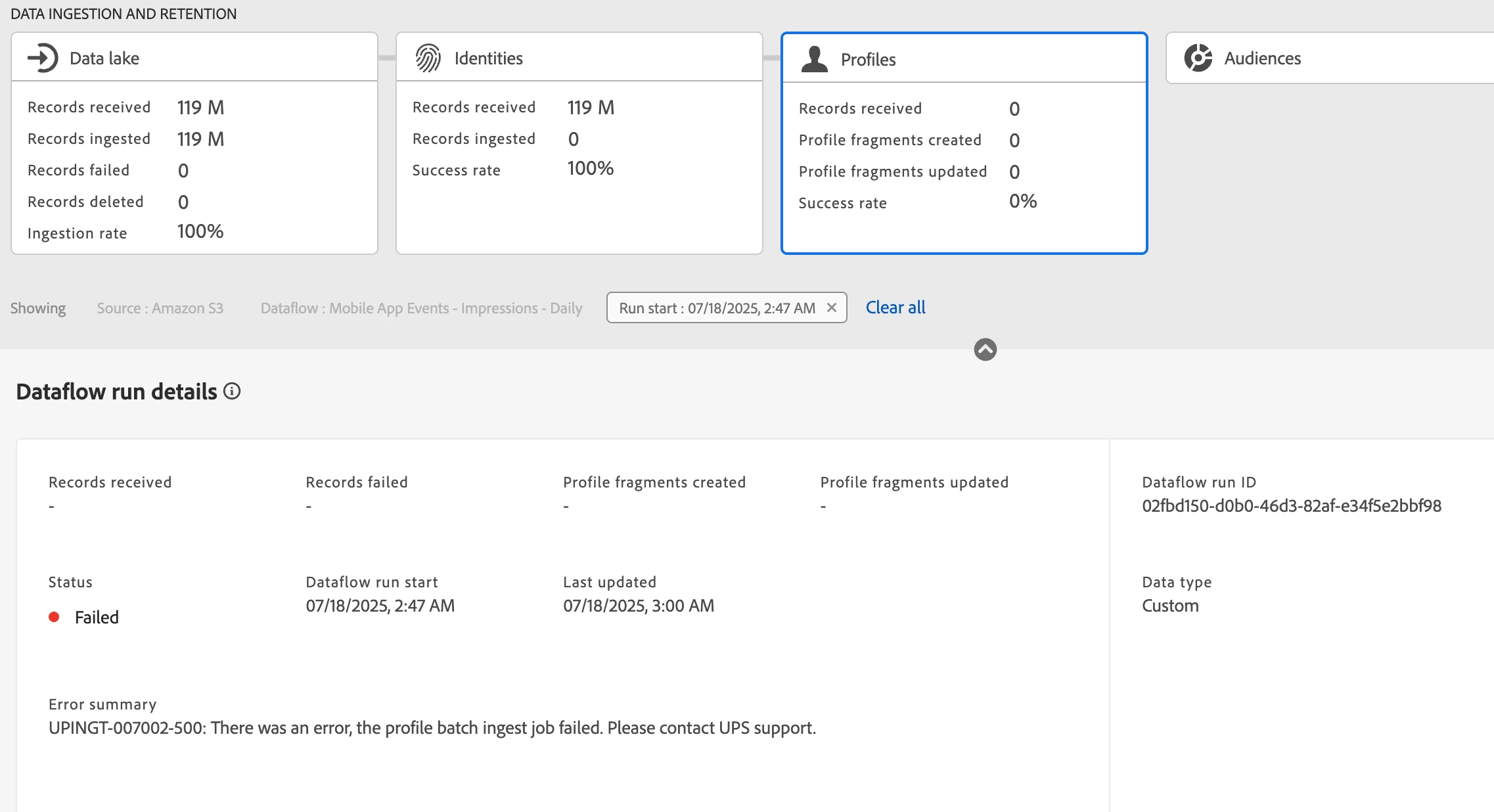Click the UPINGT error summary message
Screen dimensions: 1494x812
(432, 728)
